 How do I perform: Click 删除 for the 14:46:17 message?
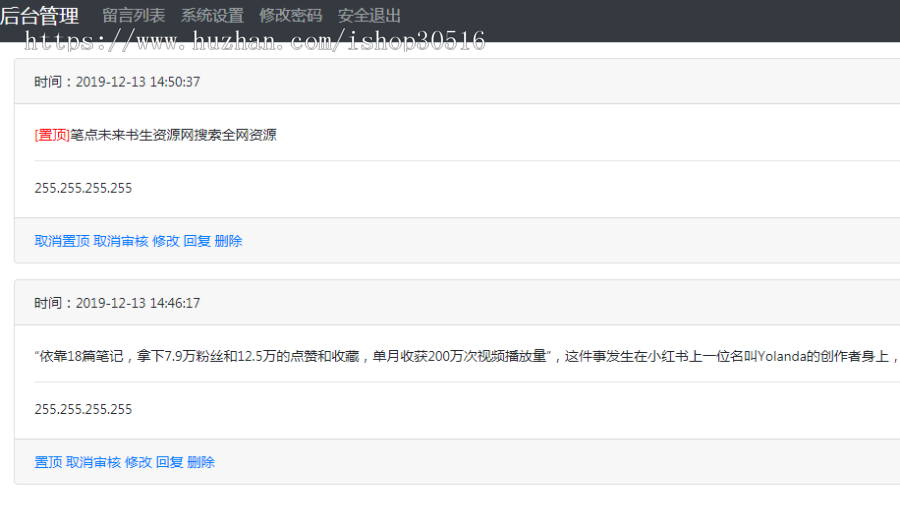(x=201, y=462)
